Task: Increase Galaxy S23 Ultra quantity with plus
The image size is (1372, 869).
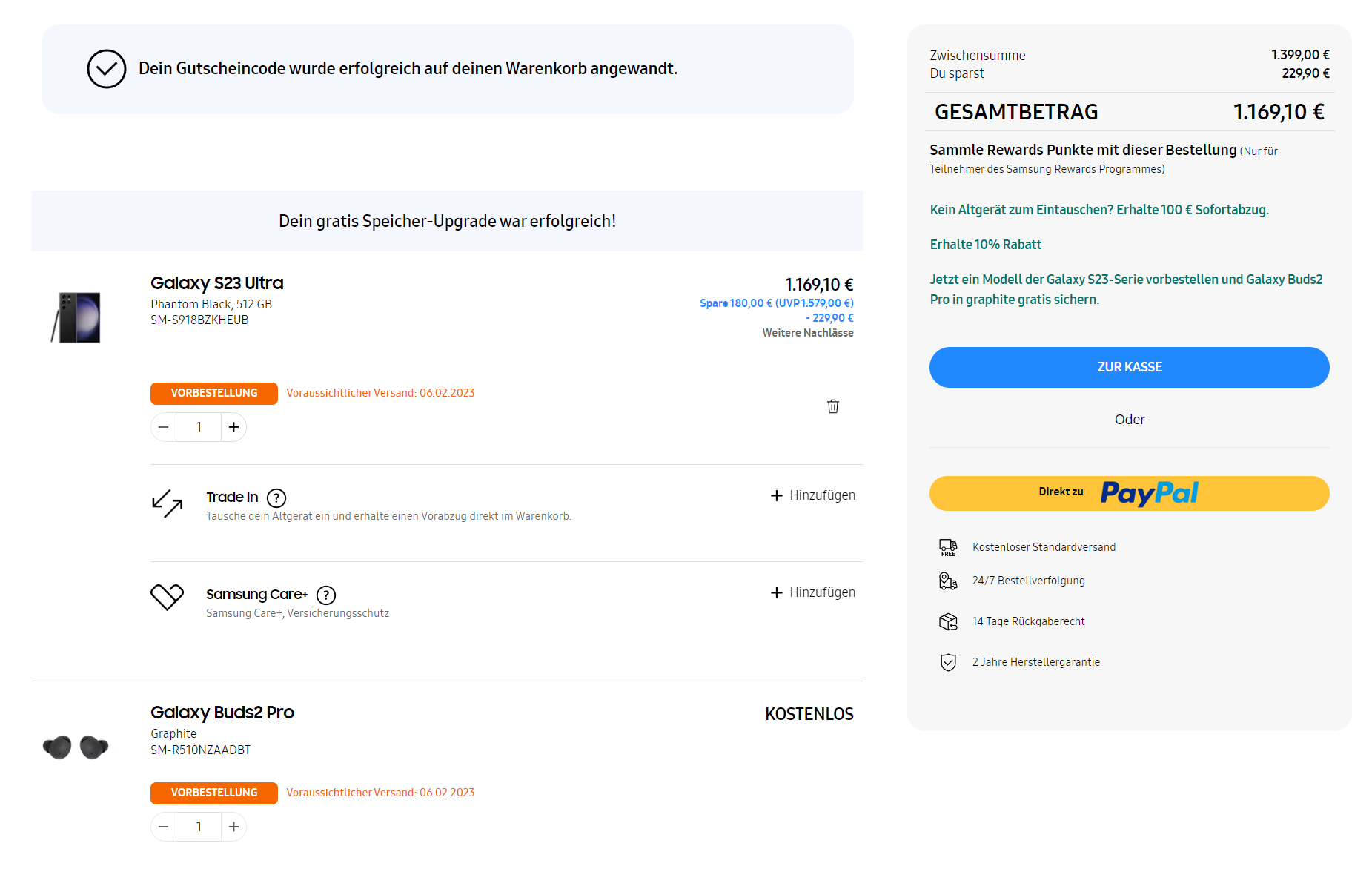Action: 233,427
